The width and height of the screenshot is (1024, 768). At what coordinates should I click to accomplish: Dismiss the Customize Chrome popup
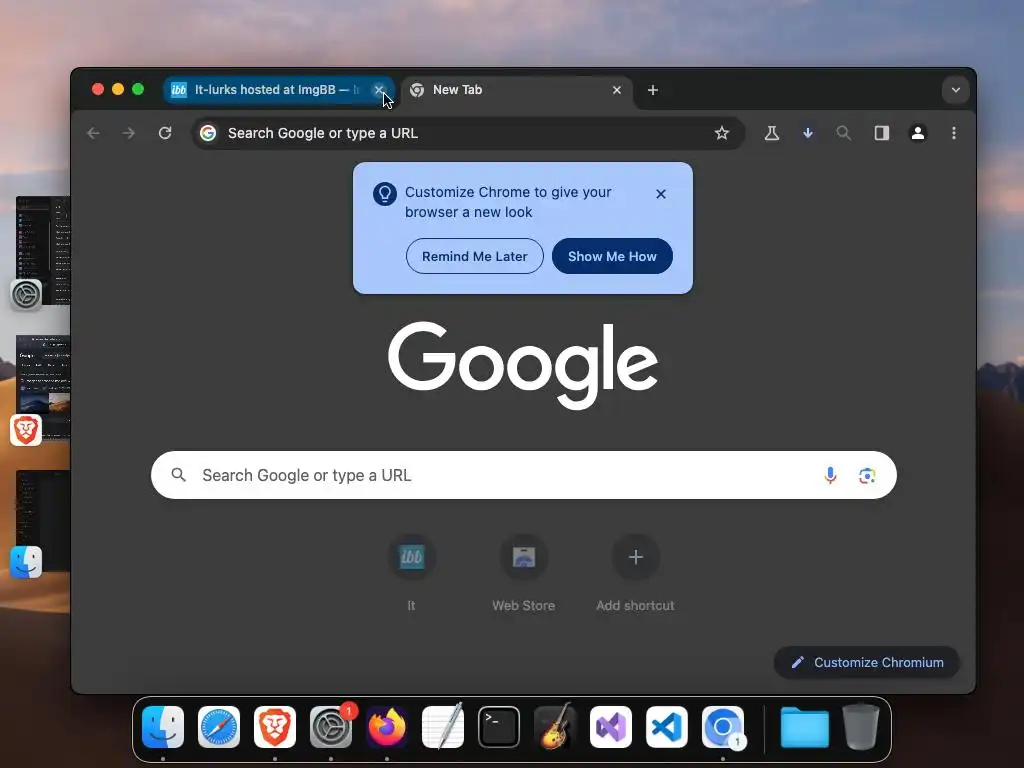[661, 194]
